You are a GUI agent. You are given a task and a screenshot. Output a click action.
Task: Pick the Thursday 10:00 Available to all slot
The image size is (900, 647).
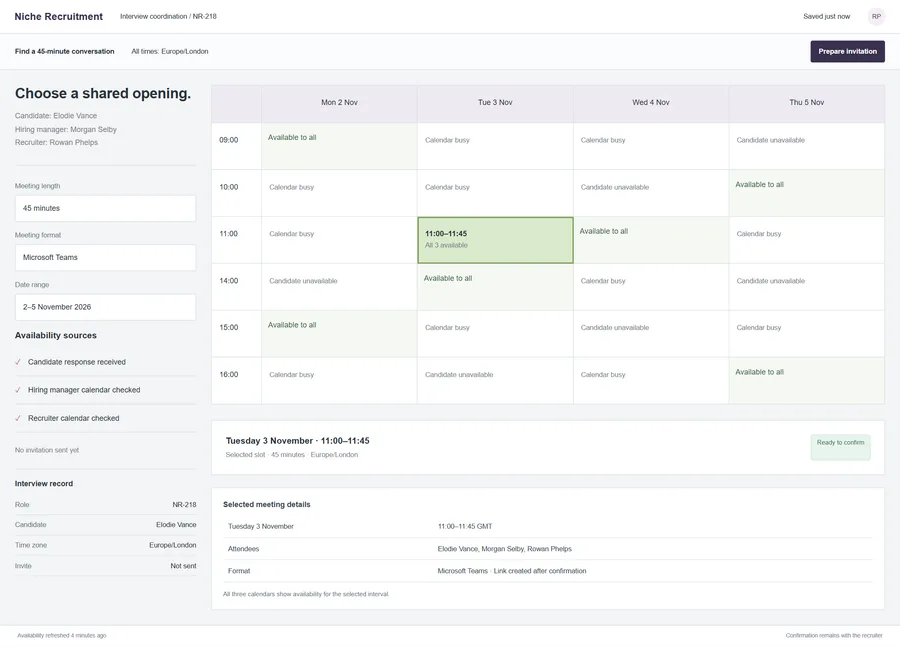point(806,193)
